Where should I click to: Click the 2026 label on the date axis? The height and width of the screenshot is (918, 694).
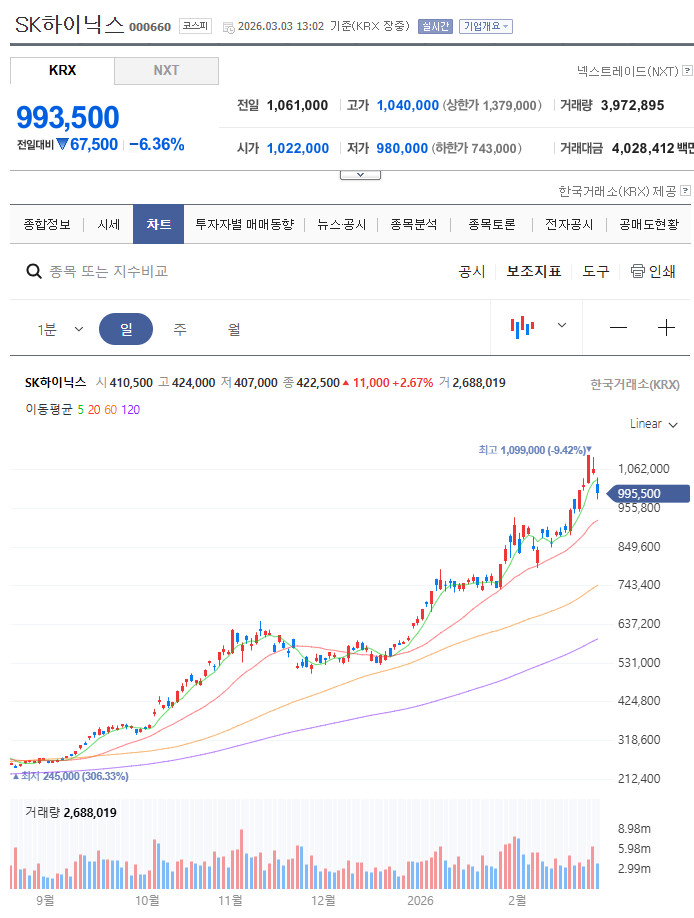click(x=420, y=900)
